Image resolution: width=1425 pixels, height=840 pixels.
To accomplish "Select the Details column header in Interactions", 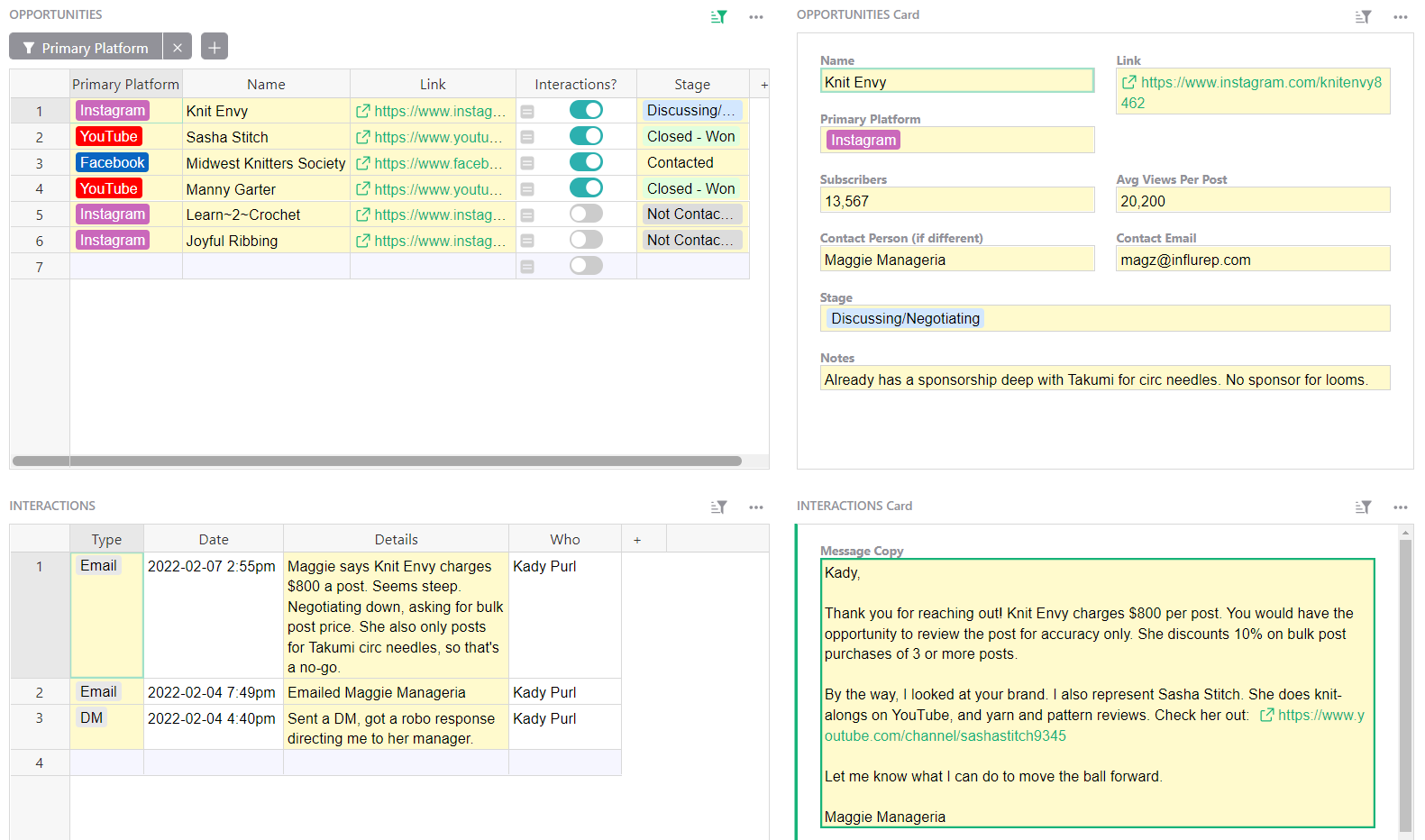I will [x=396, y=539].
